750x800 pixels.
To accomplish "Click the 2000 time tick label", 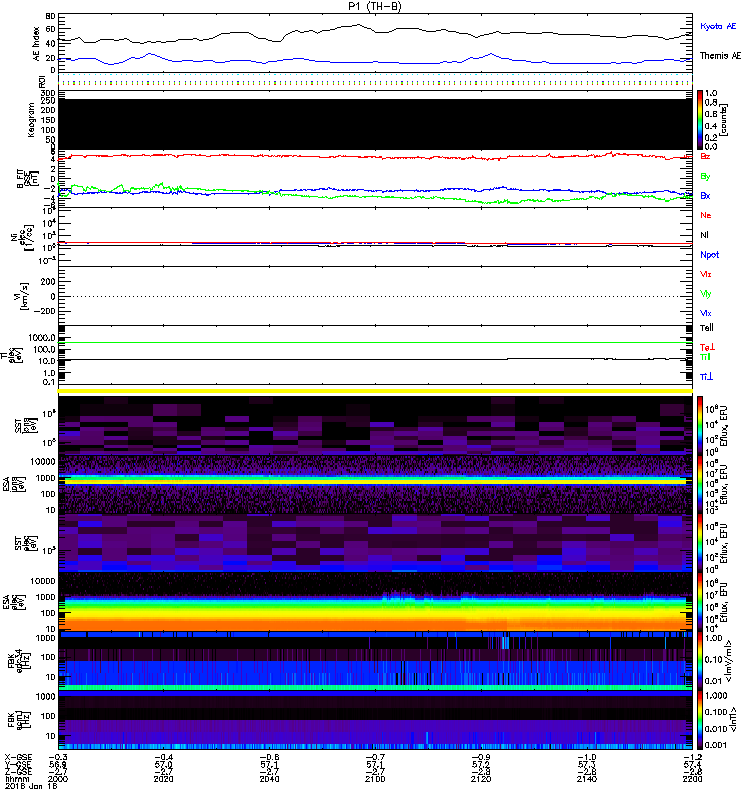I will click(58, 779).
